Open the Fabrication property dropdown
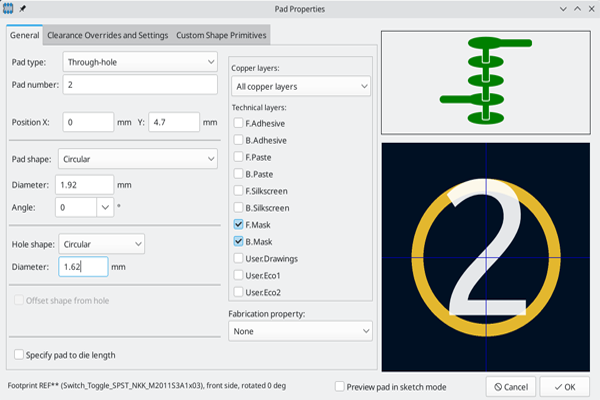The width and height of the screenshot is (600, 400). click(x=300, y=331)
